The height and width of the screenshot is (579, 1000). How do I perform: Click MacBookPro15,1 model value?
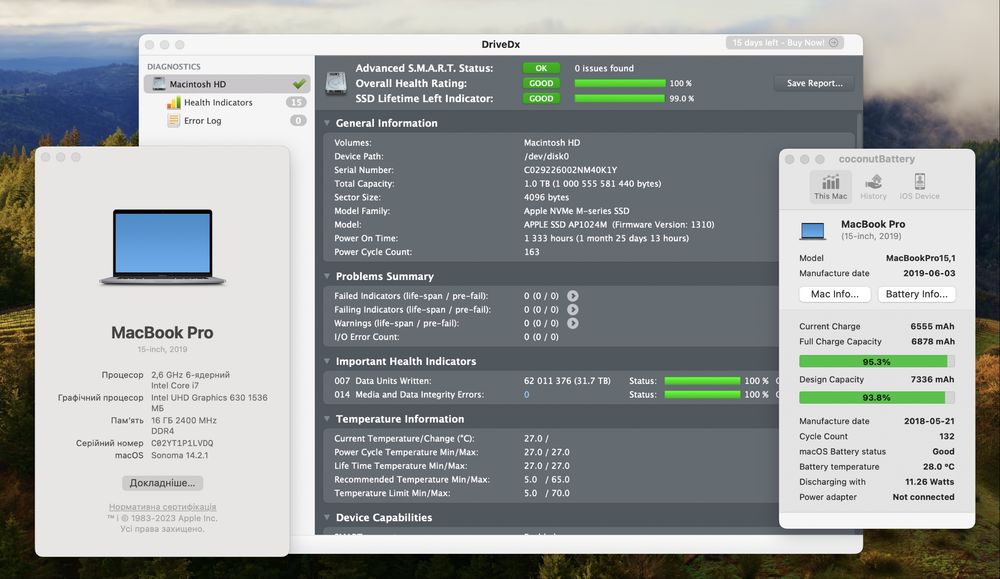click(920, 258)
